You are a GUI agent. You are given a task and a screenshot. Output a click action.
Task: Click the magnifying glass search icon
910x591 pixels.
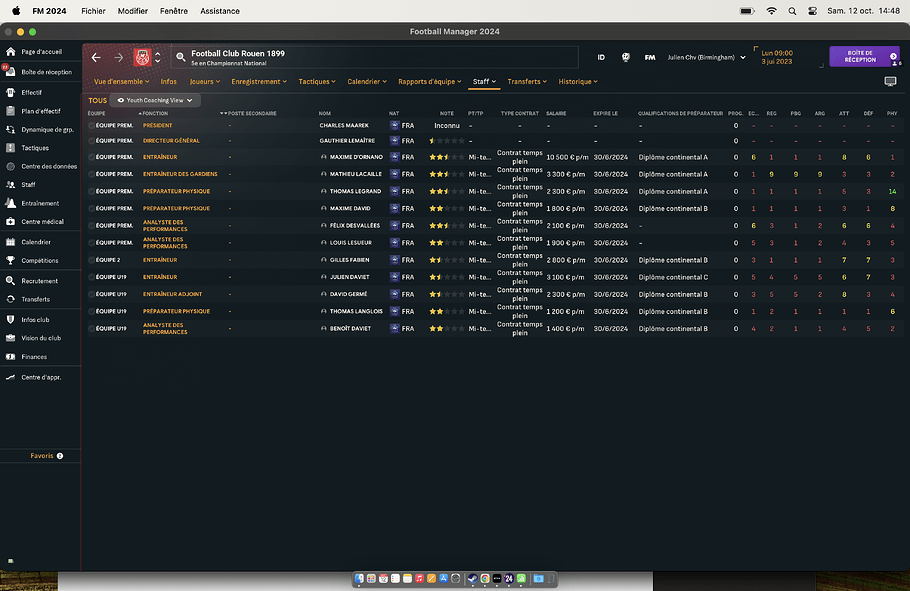click(180, 58)
